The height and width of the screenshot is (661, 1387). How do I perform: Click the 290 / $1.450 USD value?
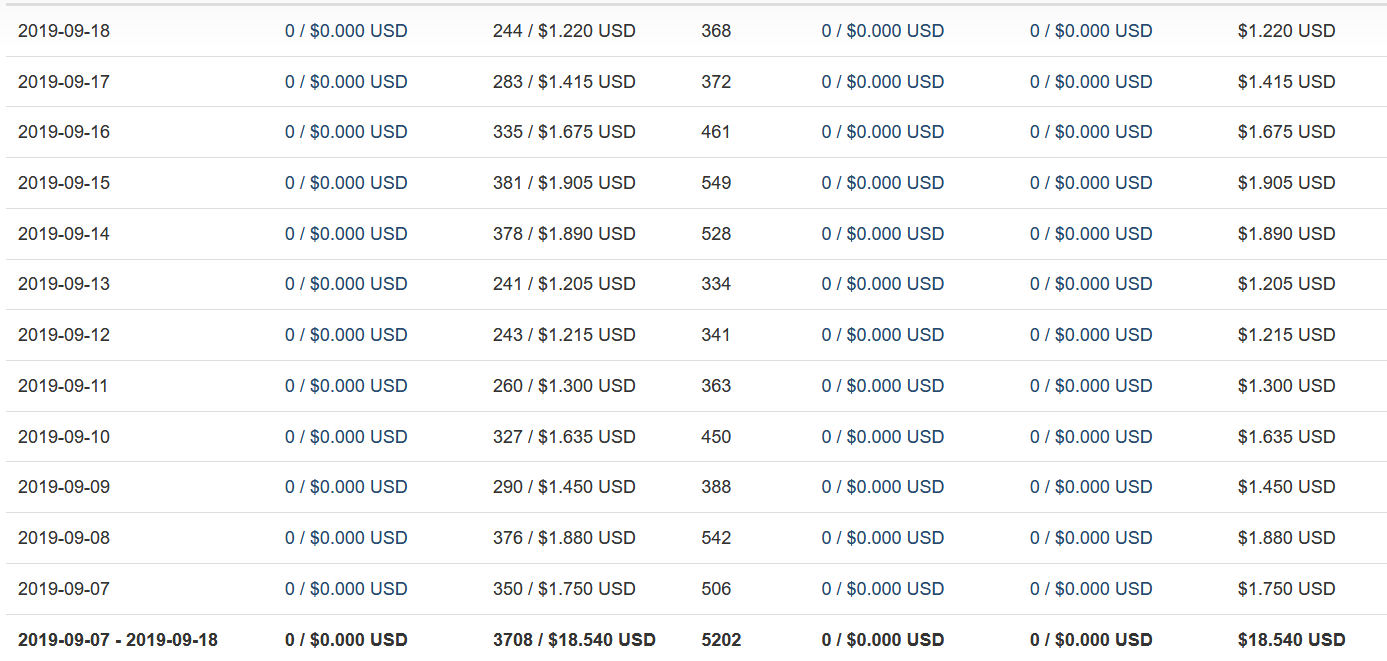pyautogui.click(x=564, y=487)
